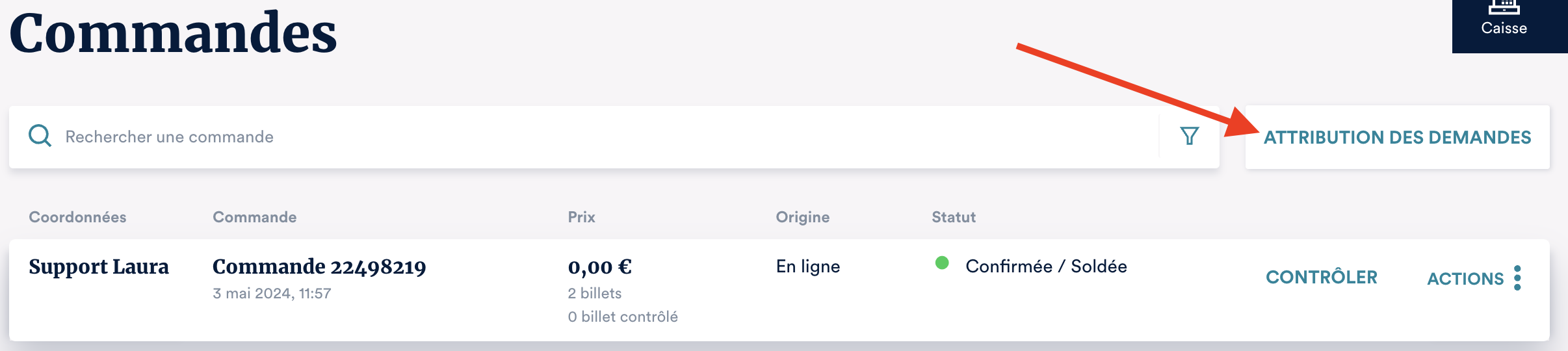Click the 0,00 € price
Viewport: 1568px width, 351px height.
click(x=599, y=266)
